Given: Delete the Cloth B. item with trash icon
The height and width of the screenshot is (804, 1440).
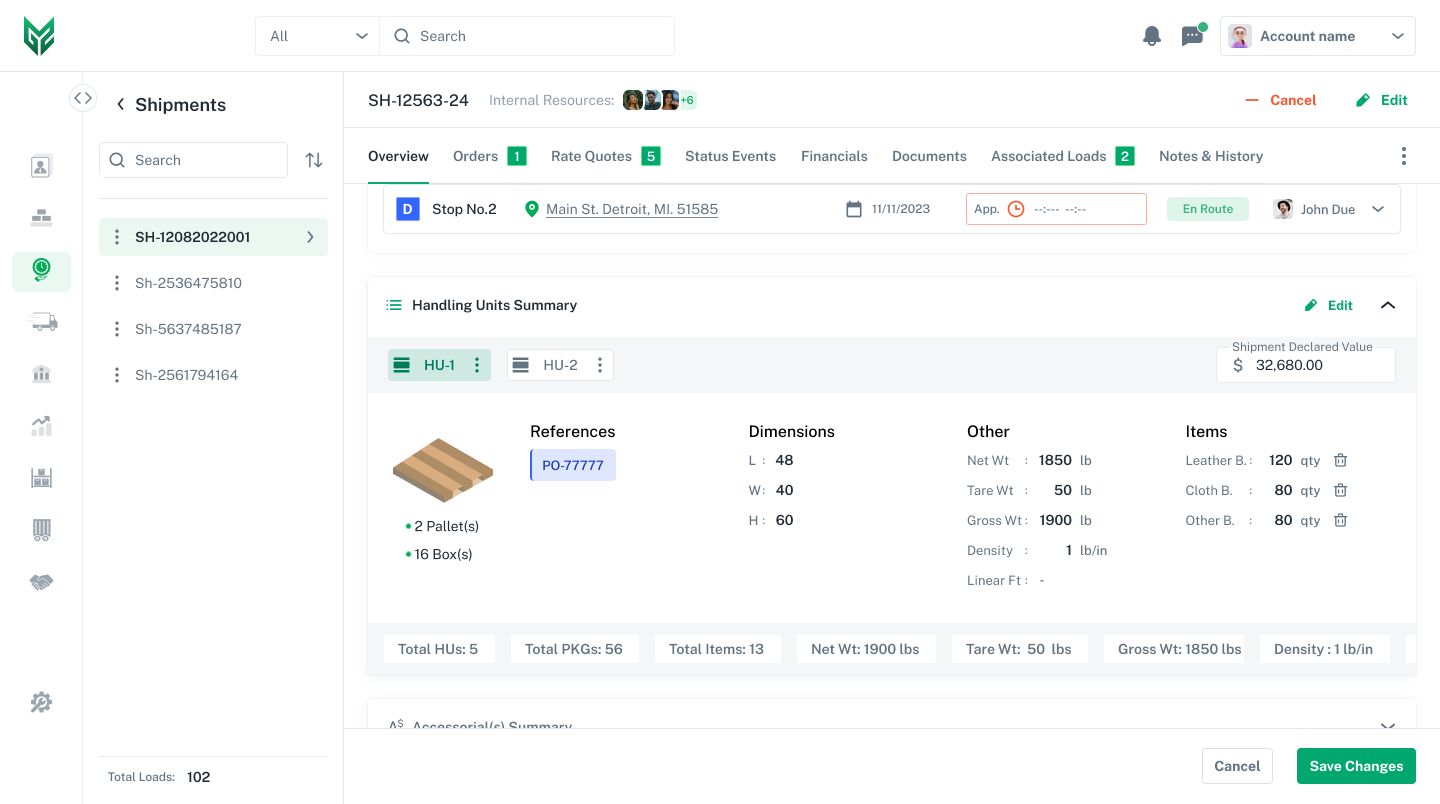Looking at the screenshot, I should 1341,490.
